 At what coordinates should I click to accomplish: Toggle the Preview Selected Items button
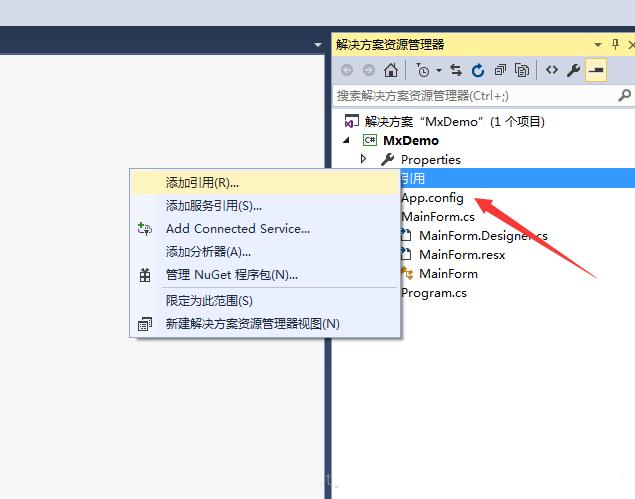(x=596, y=70)
